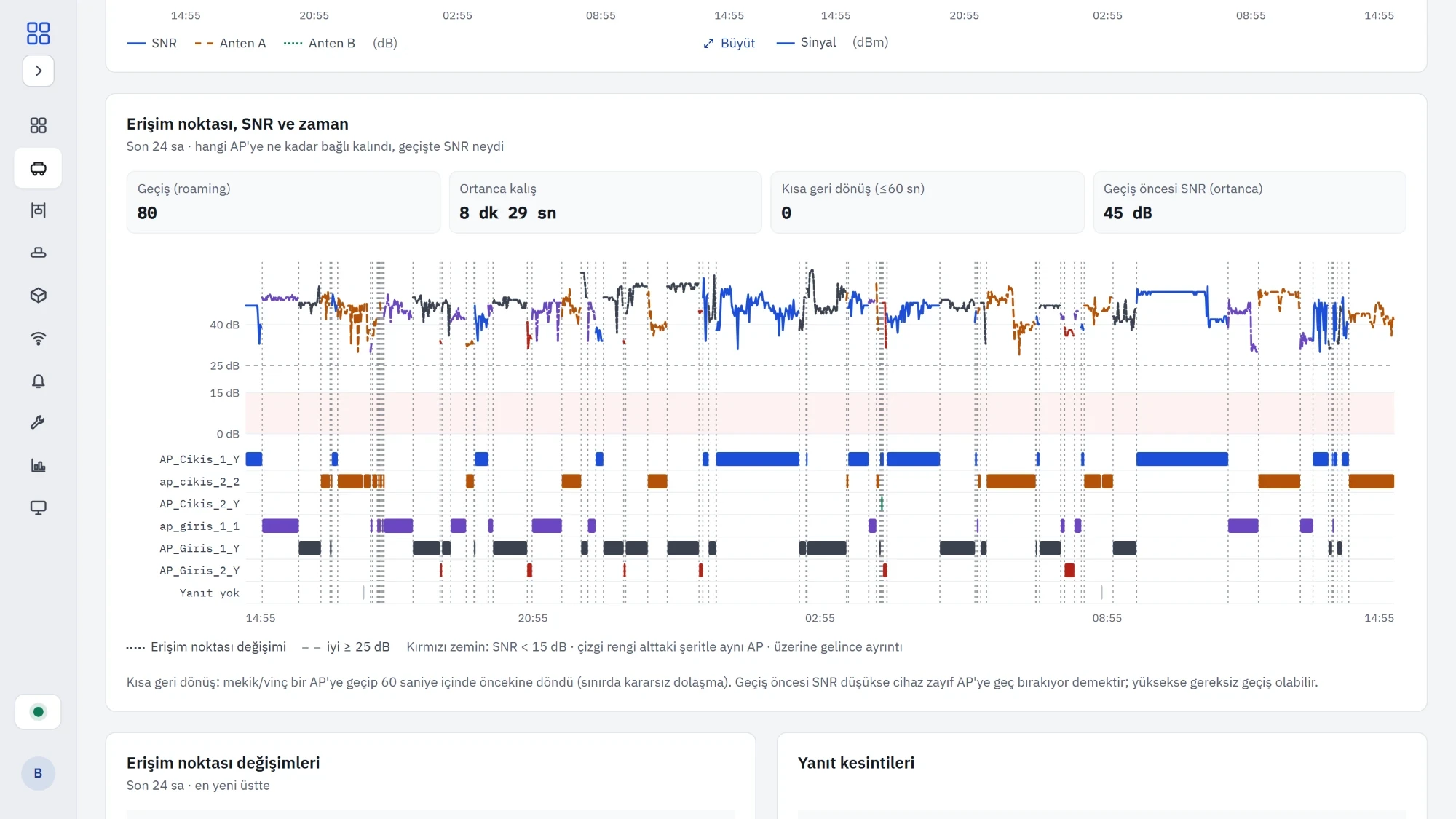The width and height of the screenshot is (1456, 819).
Task: Open the gantry crane icon in the sidebar
Action: tap(38, 210)
